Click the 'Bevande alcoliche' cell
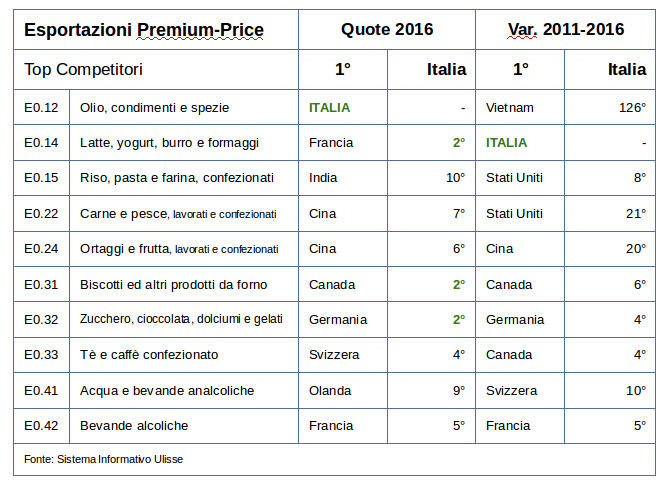The image size is (670, 481). pyautogui.click(x=184, y=426)
